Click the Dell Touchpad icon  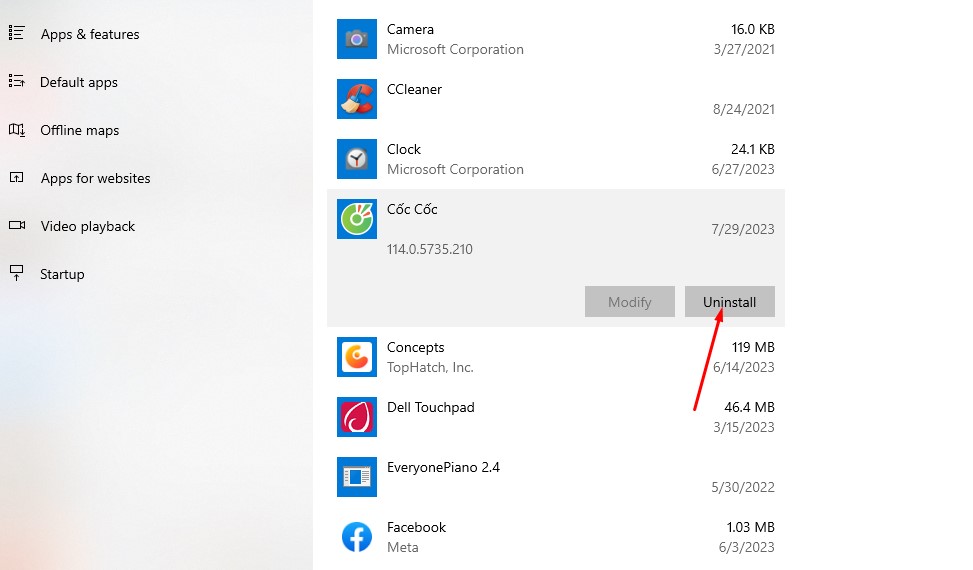tap(357, 417)
